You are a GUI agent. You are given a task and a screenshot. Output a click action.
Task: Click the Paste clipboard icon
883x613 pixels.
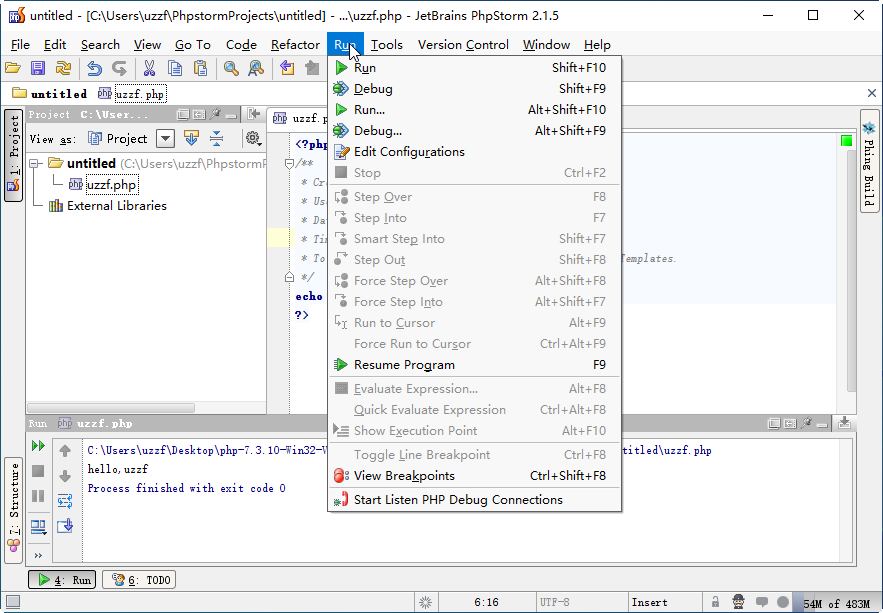point(200,69)
